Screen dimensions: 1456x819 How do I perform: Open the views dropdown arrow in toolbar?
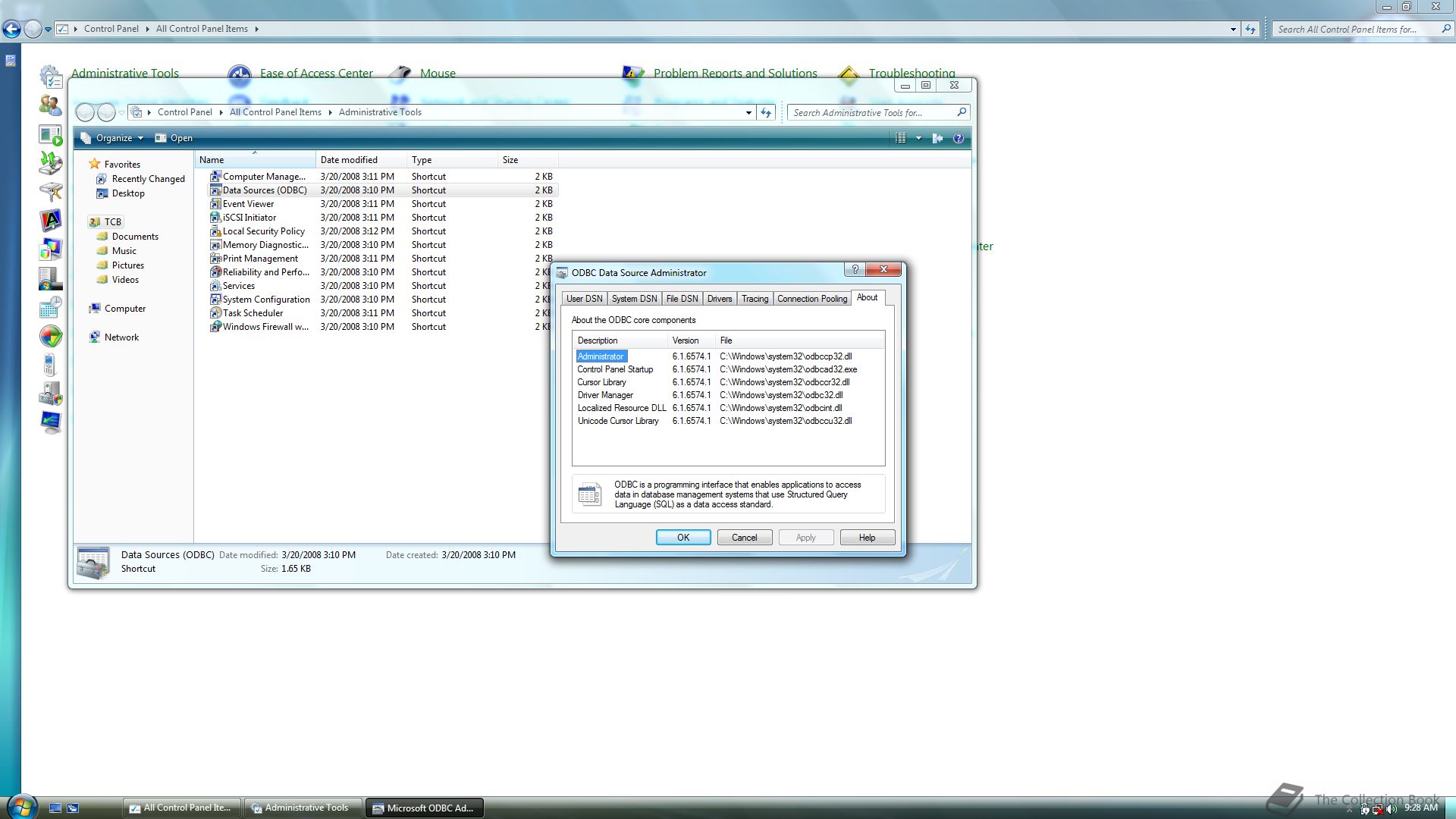[x=918, y=138]
